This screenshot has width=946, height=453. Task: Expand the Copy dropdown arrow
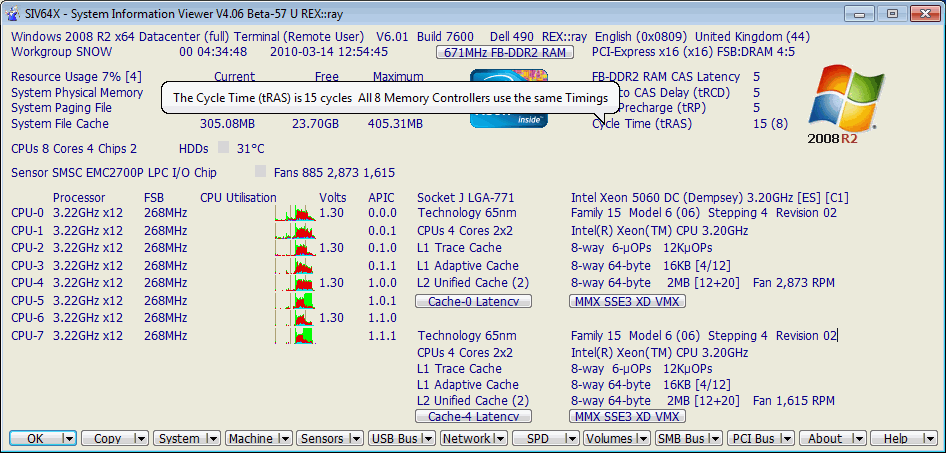[142, 439]
